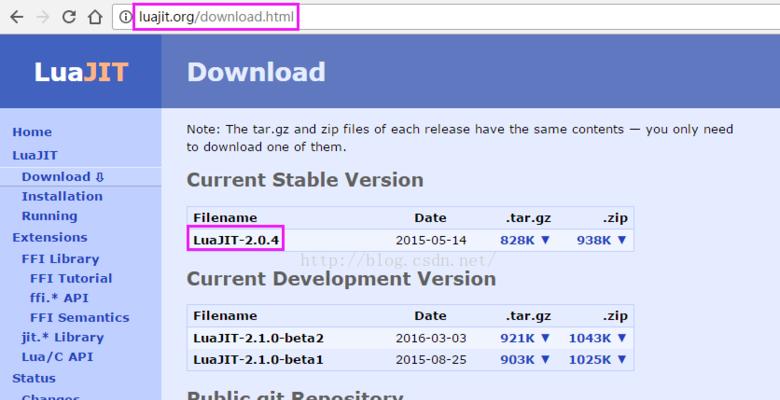Go back with the browser back arrow
Screen dimensions: 780x400
[17, 17]
